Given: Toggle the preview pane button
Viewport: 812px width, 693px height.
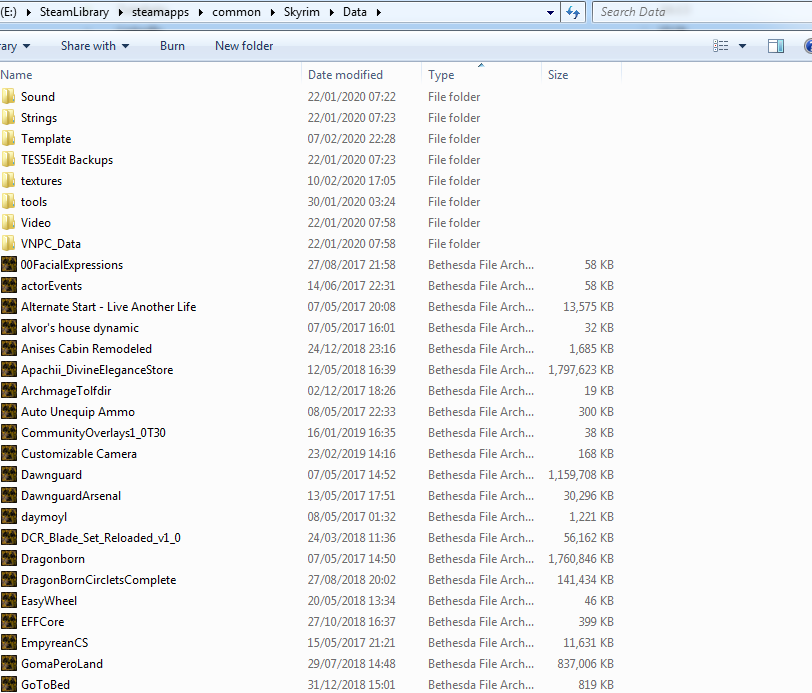Looking at the screenshot, I should tap(775, 46).
